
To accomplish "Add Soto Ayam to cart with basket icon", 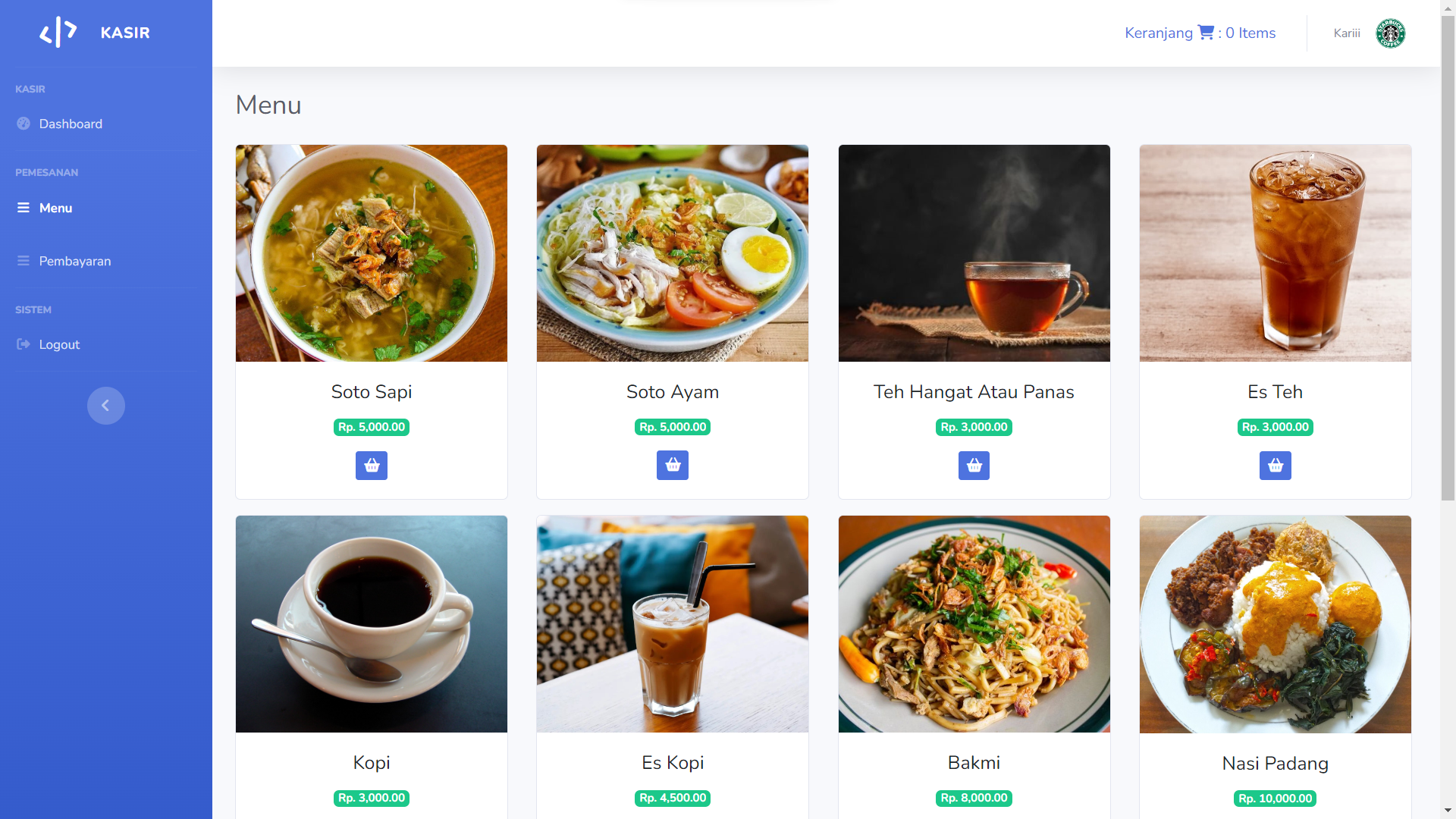I will click(673, 466).
